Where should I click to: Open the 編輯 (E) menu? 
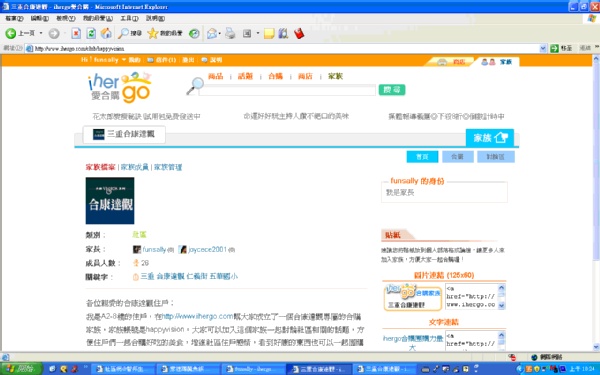pos(39,18)
